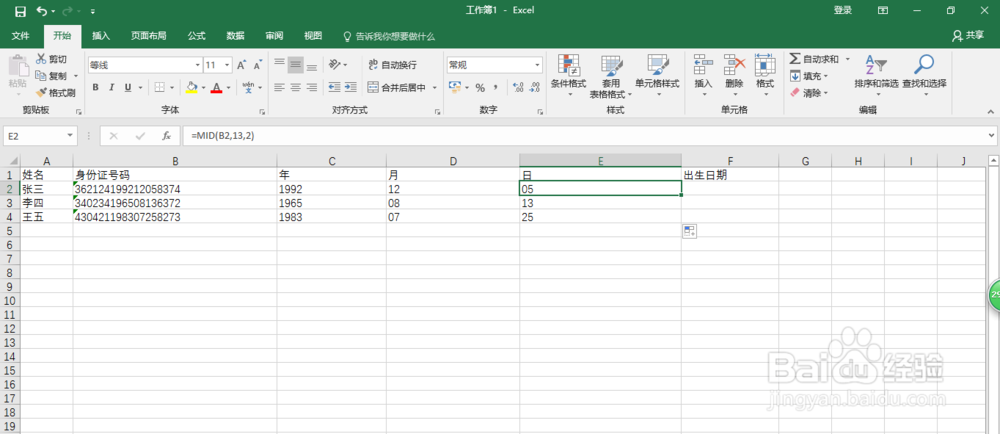1000x434 pixels.
Task: Toggle middle vertical alignment
Action: (x=295, y=65)
